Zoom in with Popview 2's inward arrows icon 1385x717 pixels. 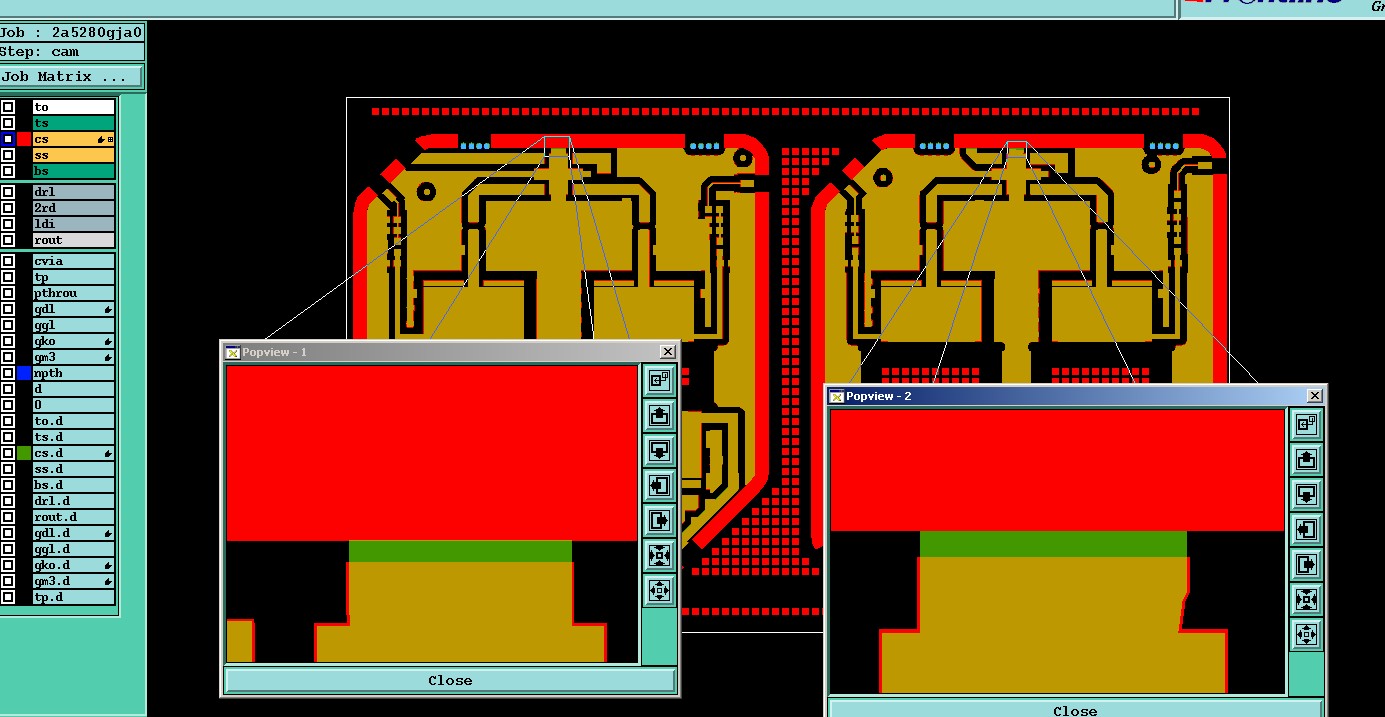coord(1306,599)
